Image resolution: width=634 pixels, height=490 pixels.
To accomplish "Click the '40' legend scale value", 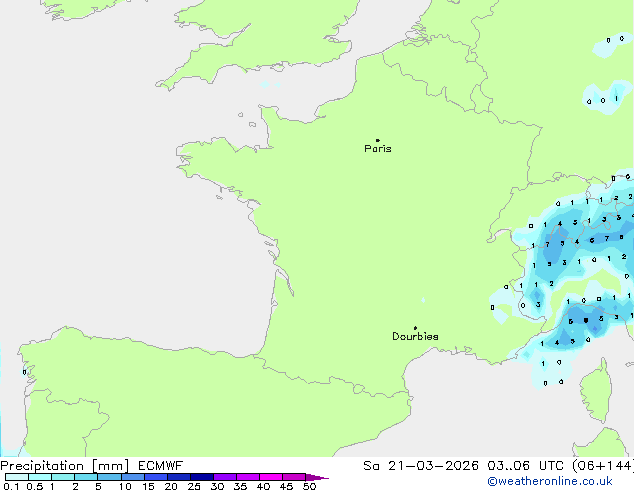I will tap(263, 486).
